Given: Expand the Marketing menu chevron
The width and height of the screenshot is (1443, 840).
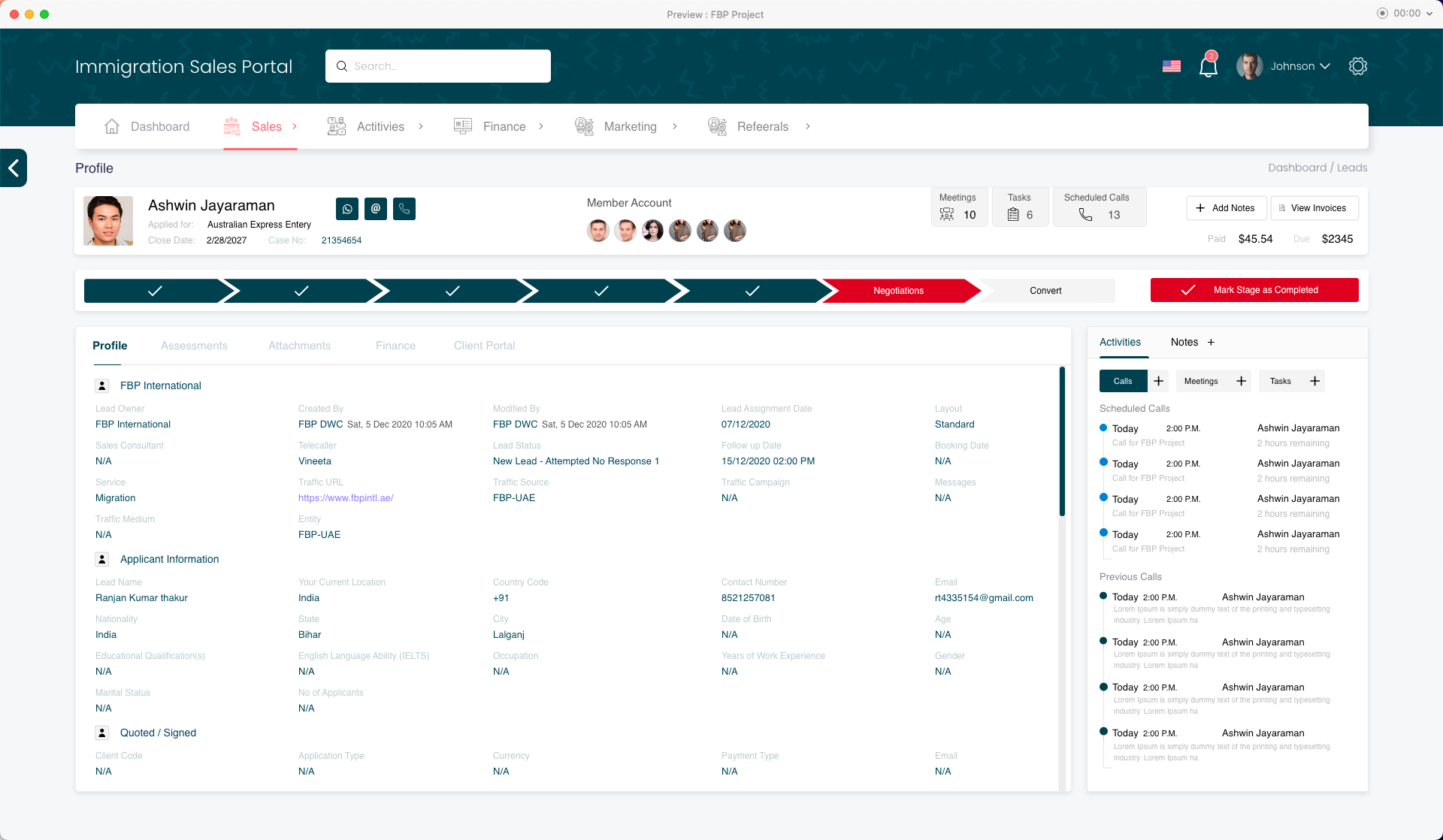Looking at the screenshot, I should (675, 126).
